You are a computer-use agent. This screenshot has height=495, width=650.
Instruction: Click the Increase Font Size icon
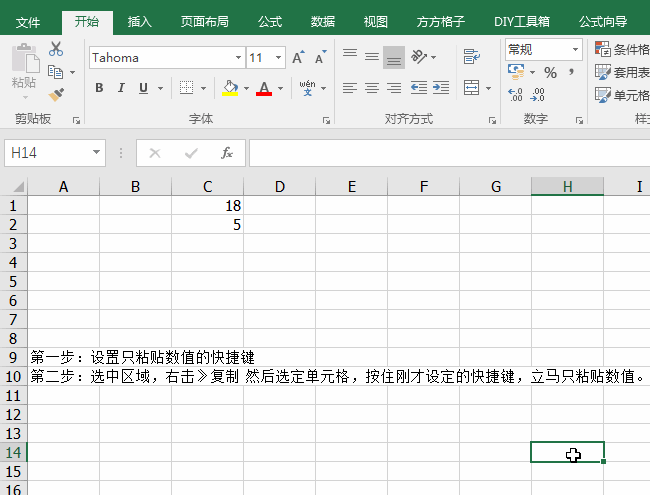pos(298,58)
